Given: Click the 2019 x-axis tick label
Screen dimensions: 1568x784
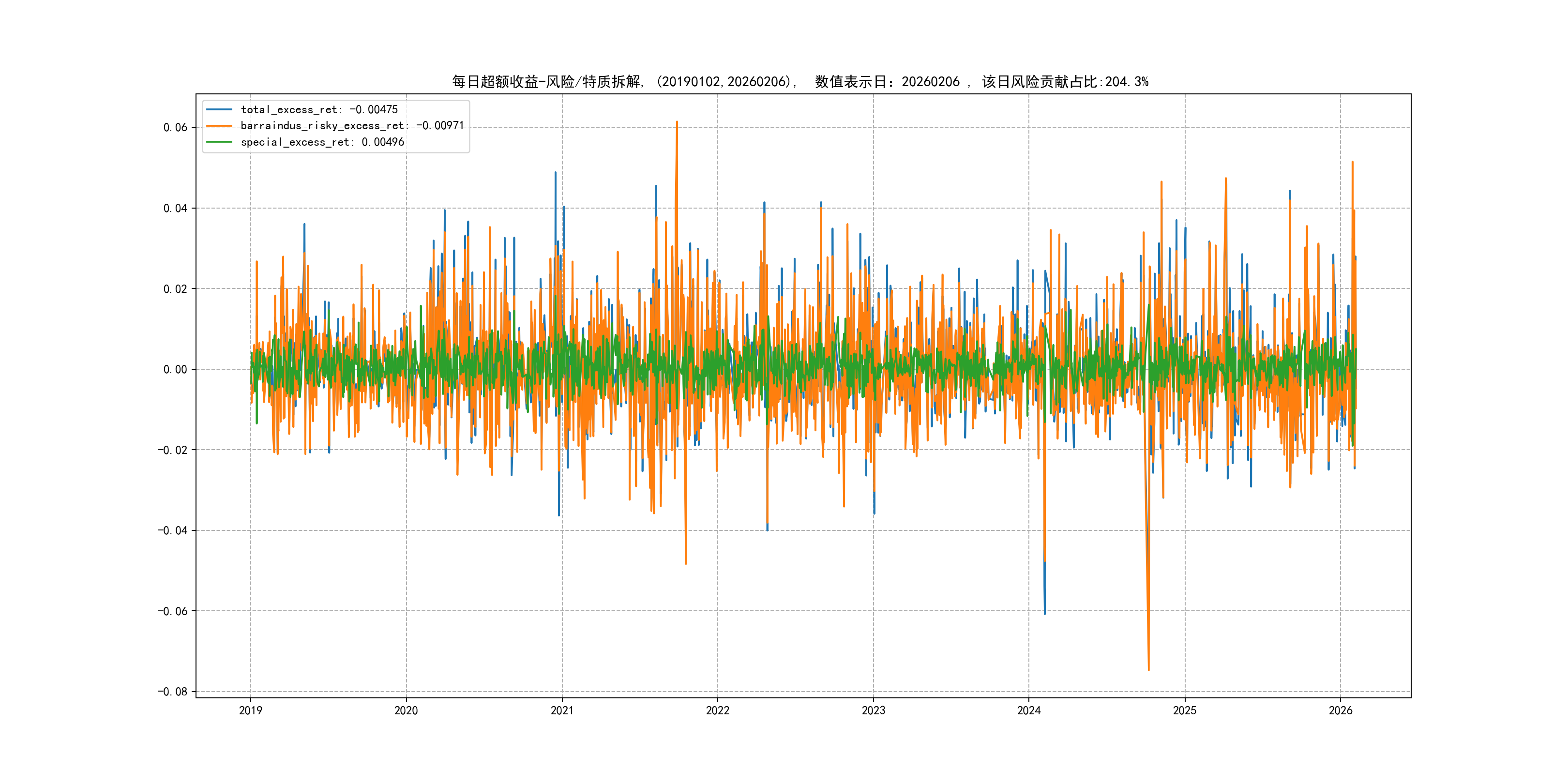Looking at the screenshot, I should tap(250, 710).
